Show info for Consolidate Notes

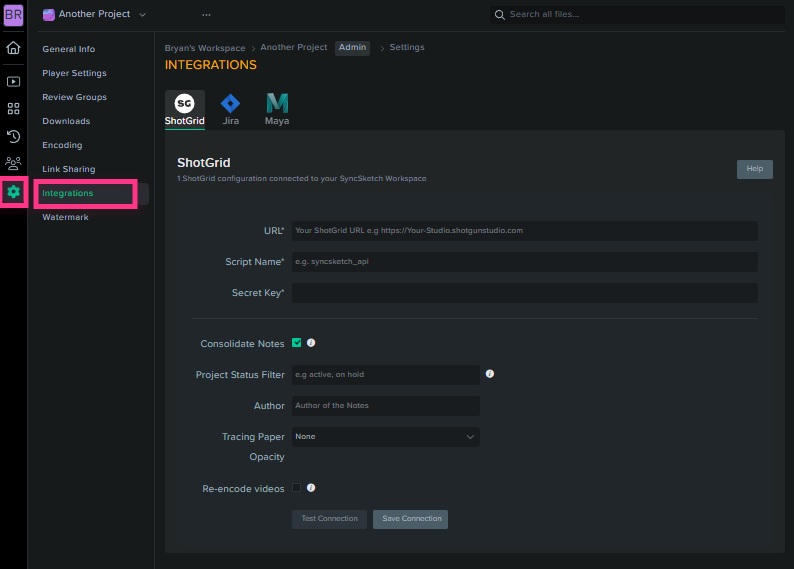(x=311, y=343)
